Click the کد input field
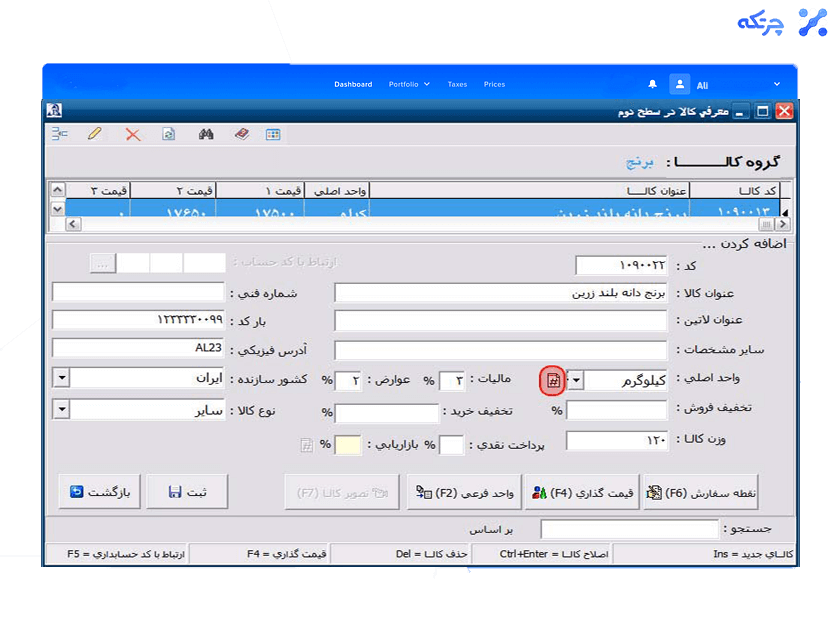This screenshot has width=840, height=630. (x=621, y=265)
